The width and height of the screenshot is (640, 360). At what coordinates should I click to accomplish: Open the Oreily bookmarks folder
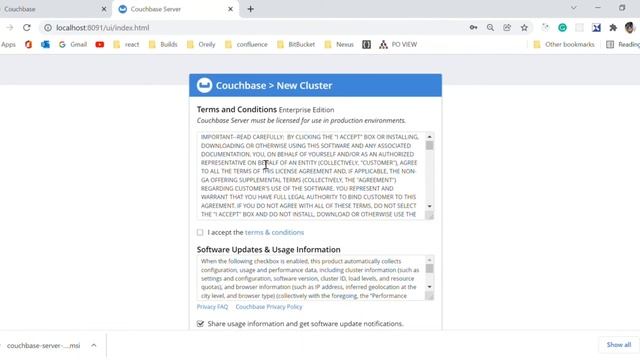click(x=201, y=44)
